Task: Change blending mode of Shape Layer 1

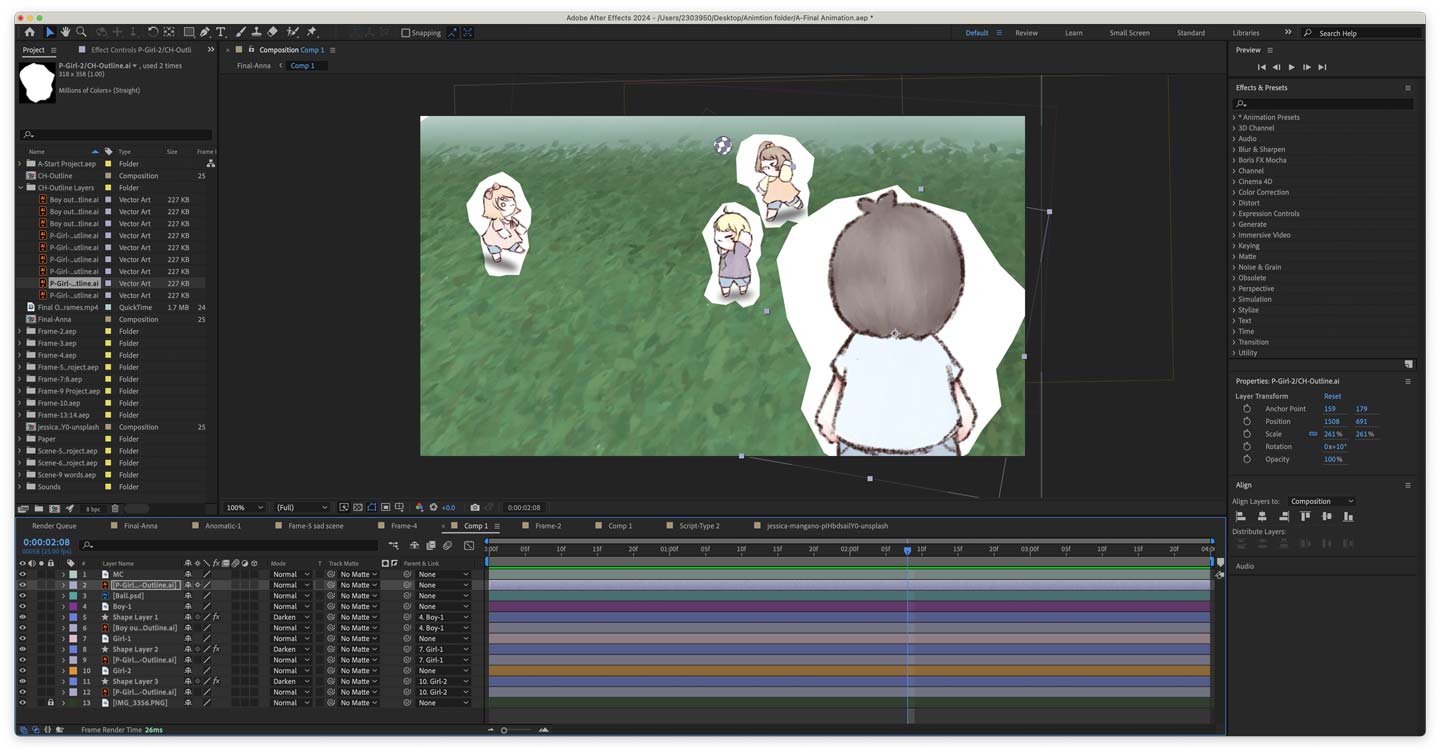Action: (x=290, y=617)
